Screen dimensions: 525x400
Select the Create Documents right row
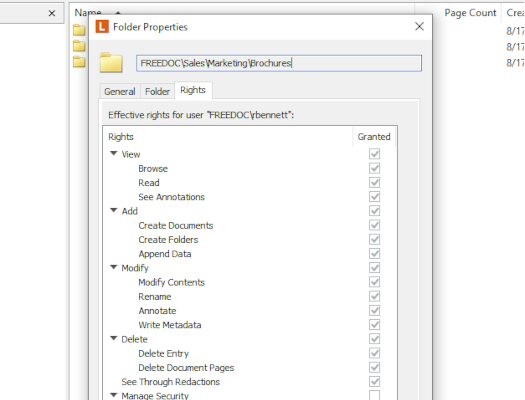[x=176, y=225]
